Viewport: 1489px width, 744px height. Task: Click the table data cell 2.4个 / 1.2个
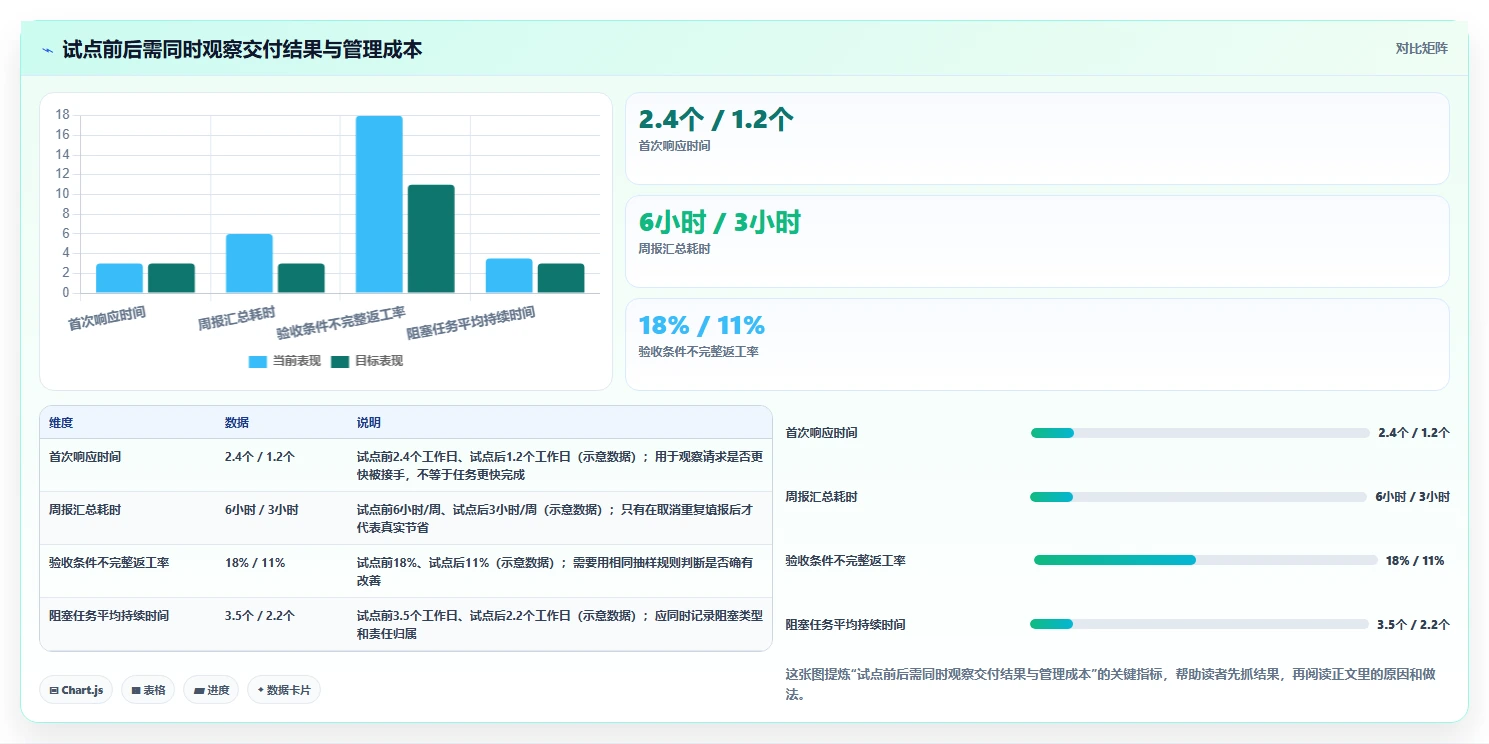[260, 456]
